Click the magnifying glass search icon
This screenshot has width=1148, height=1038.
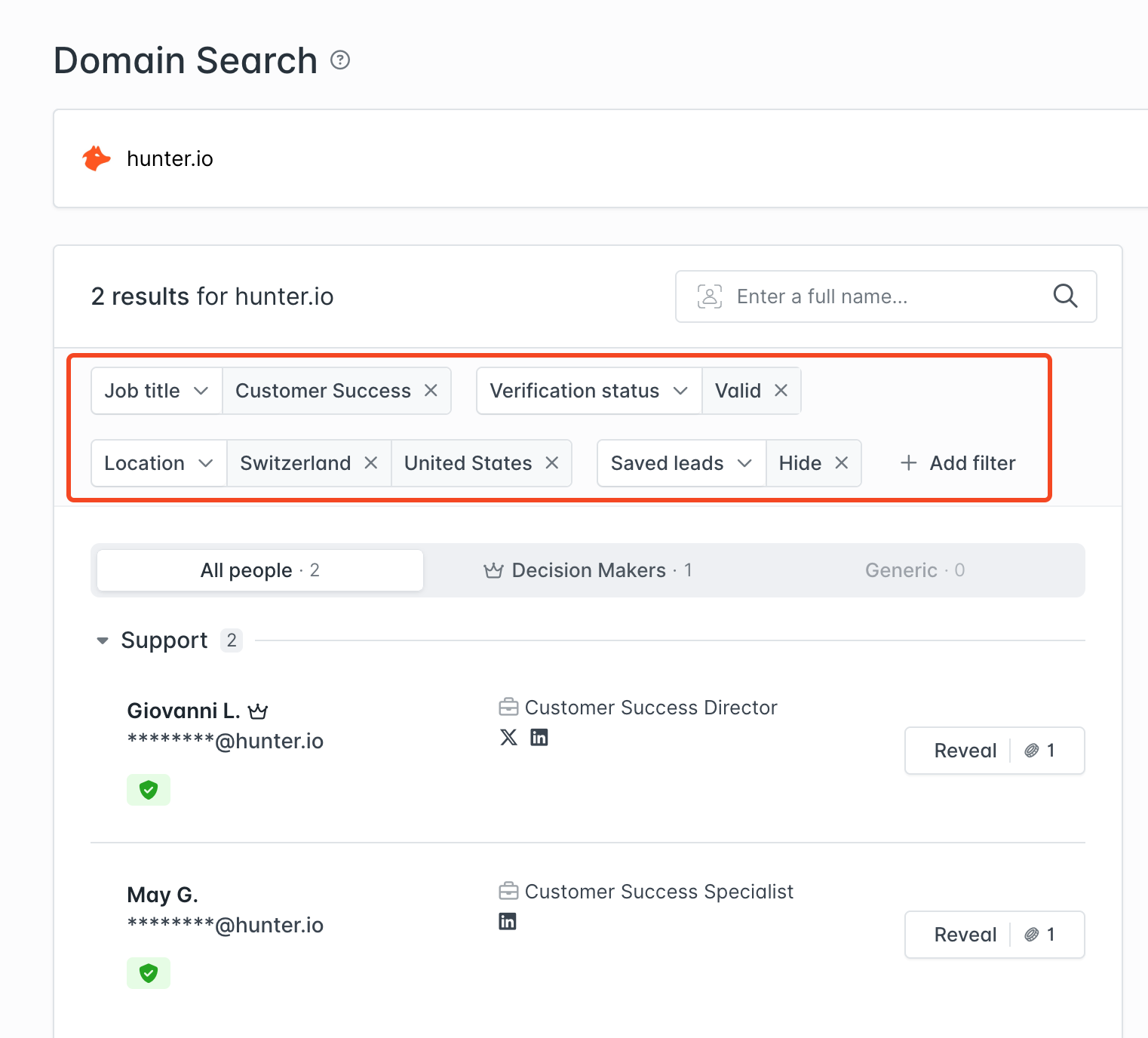[1064, 296]
